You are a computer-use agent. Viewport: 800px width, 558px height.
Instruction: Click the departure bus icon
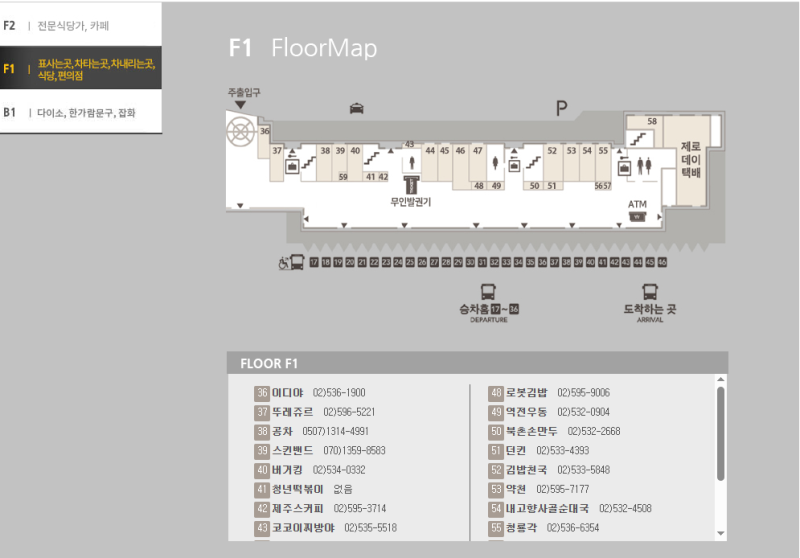(x=488, y=292)
